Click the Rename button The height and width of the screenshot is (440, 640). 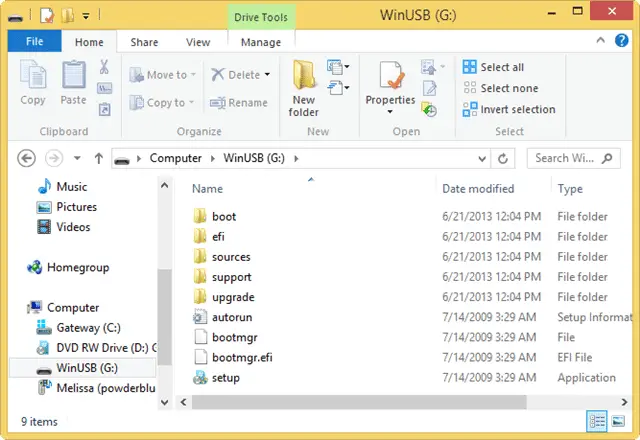coord(239,102)
